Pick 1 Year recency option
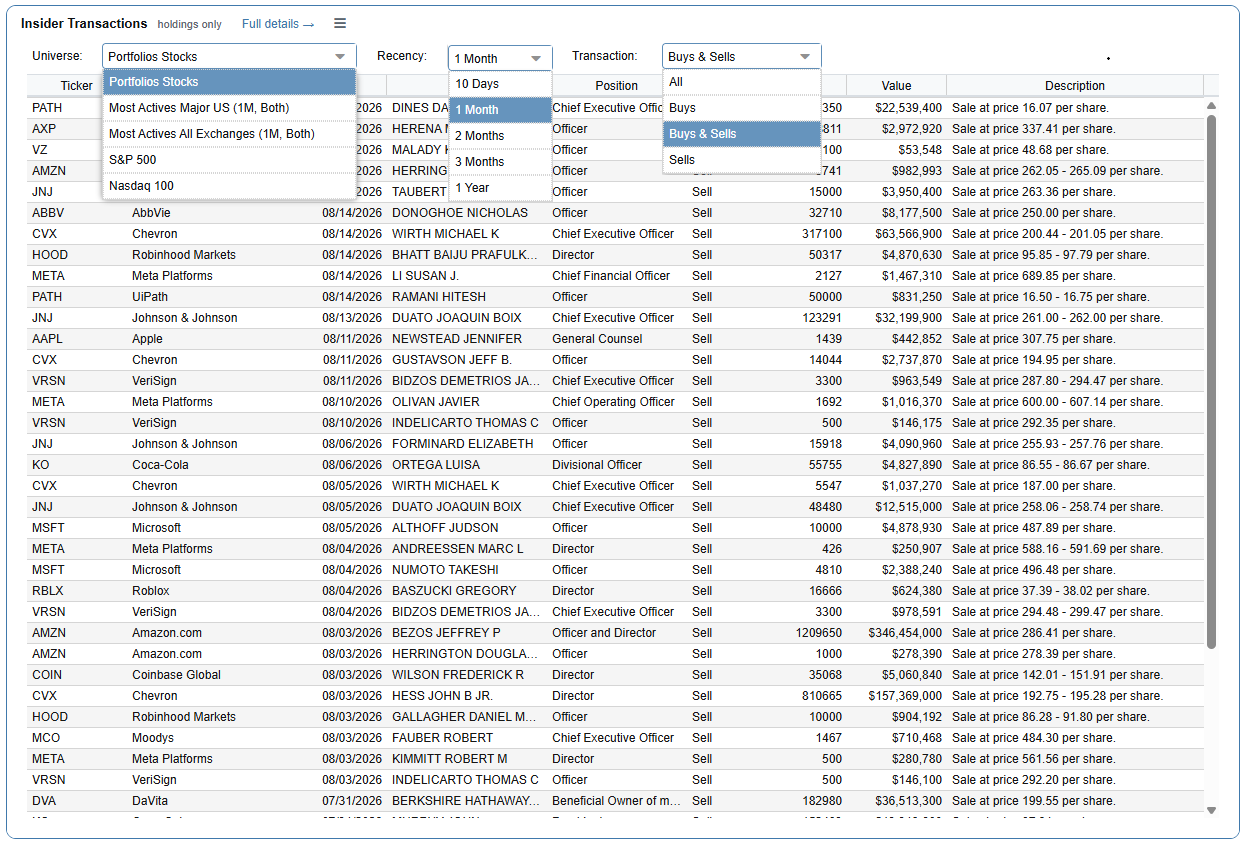1243x841 pixels. click(500, 188)
